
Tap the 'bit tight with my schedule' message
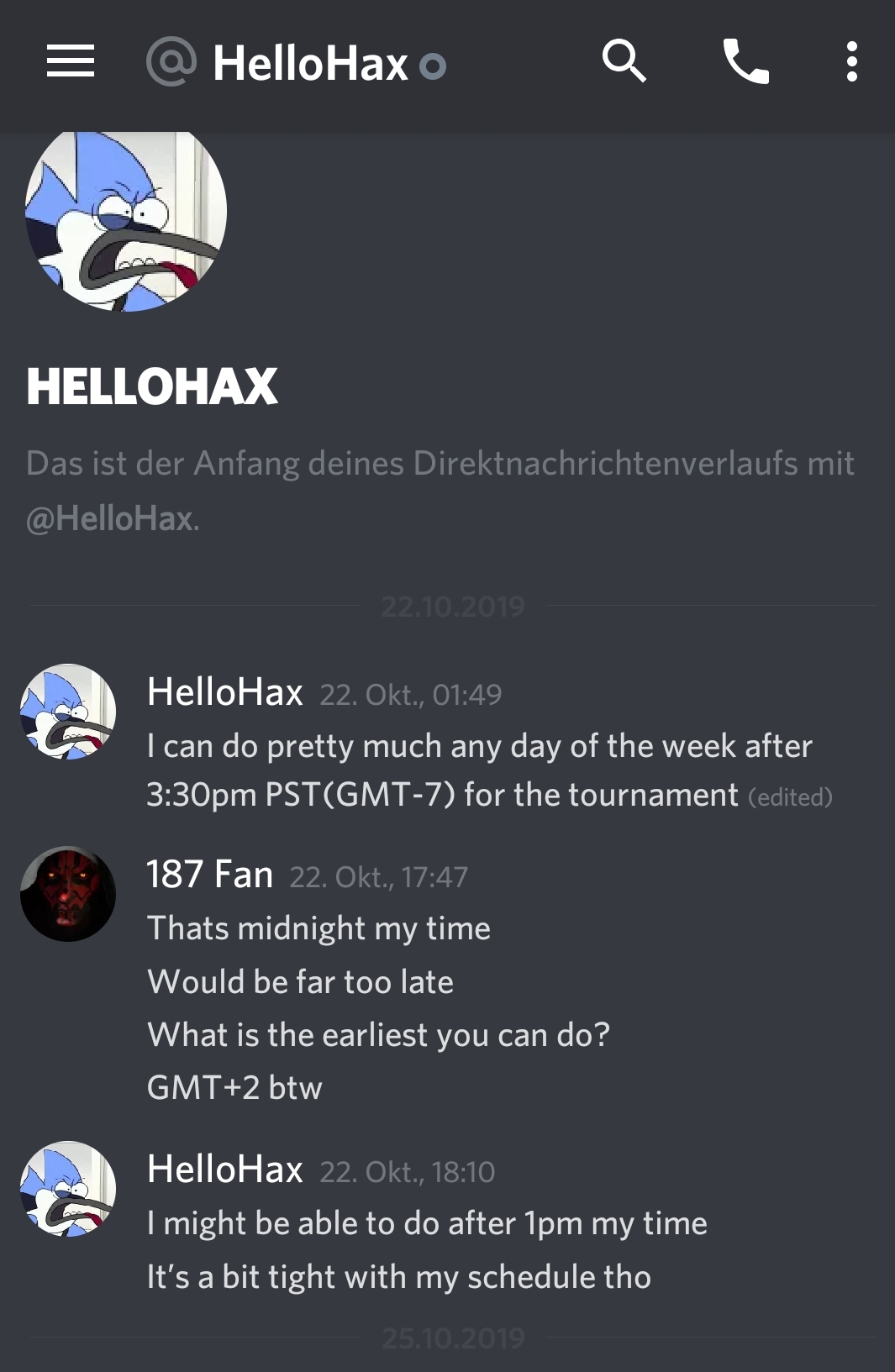coord(399,1278)
